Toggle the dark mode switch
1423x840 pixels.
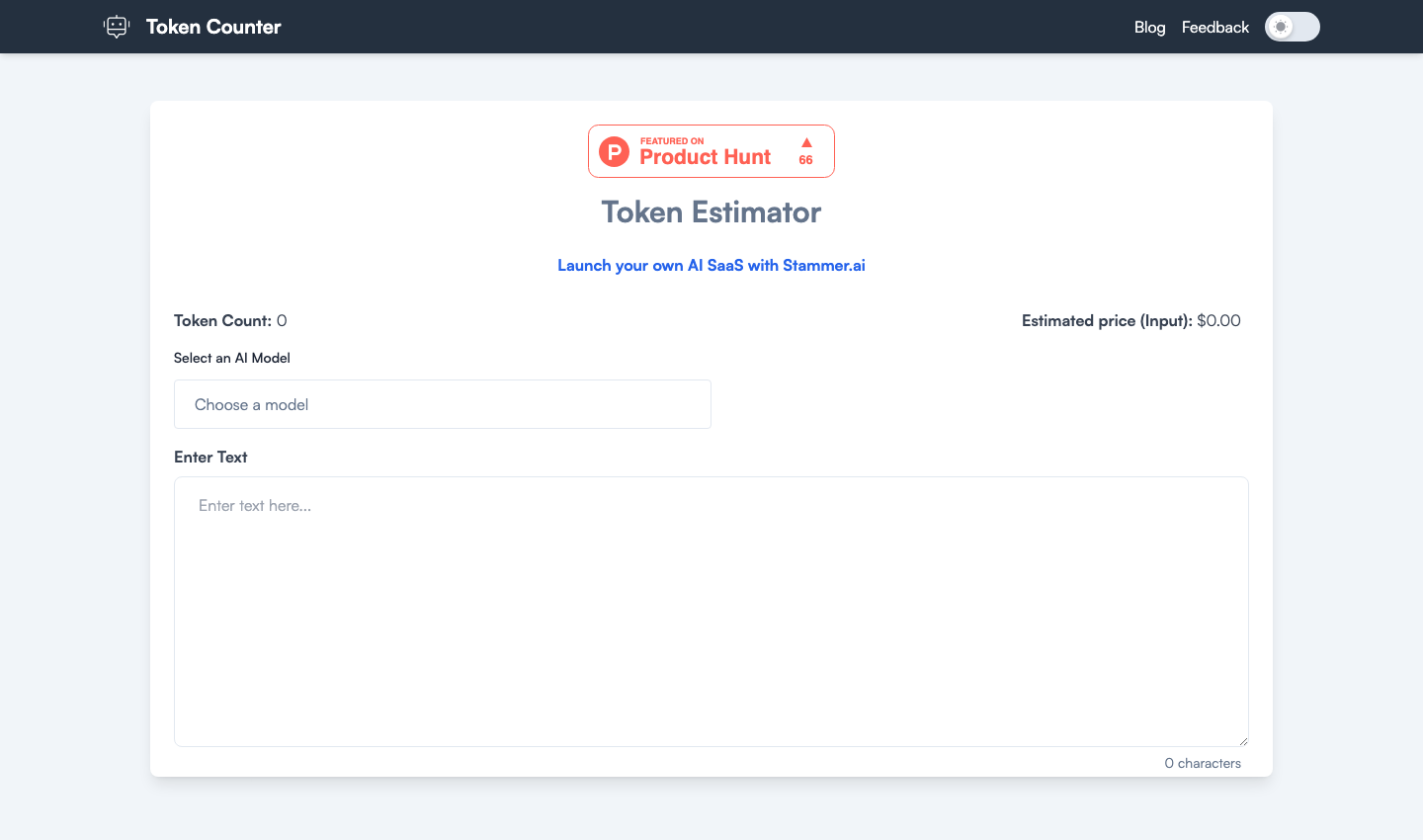[x=1292, y=27]
